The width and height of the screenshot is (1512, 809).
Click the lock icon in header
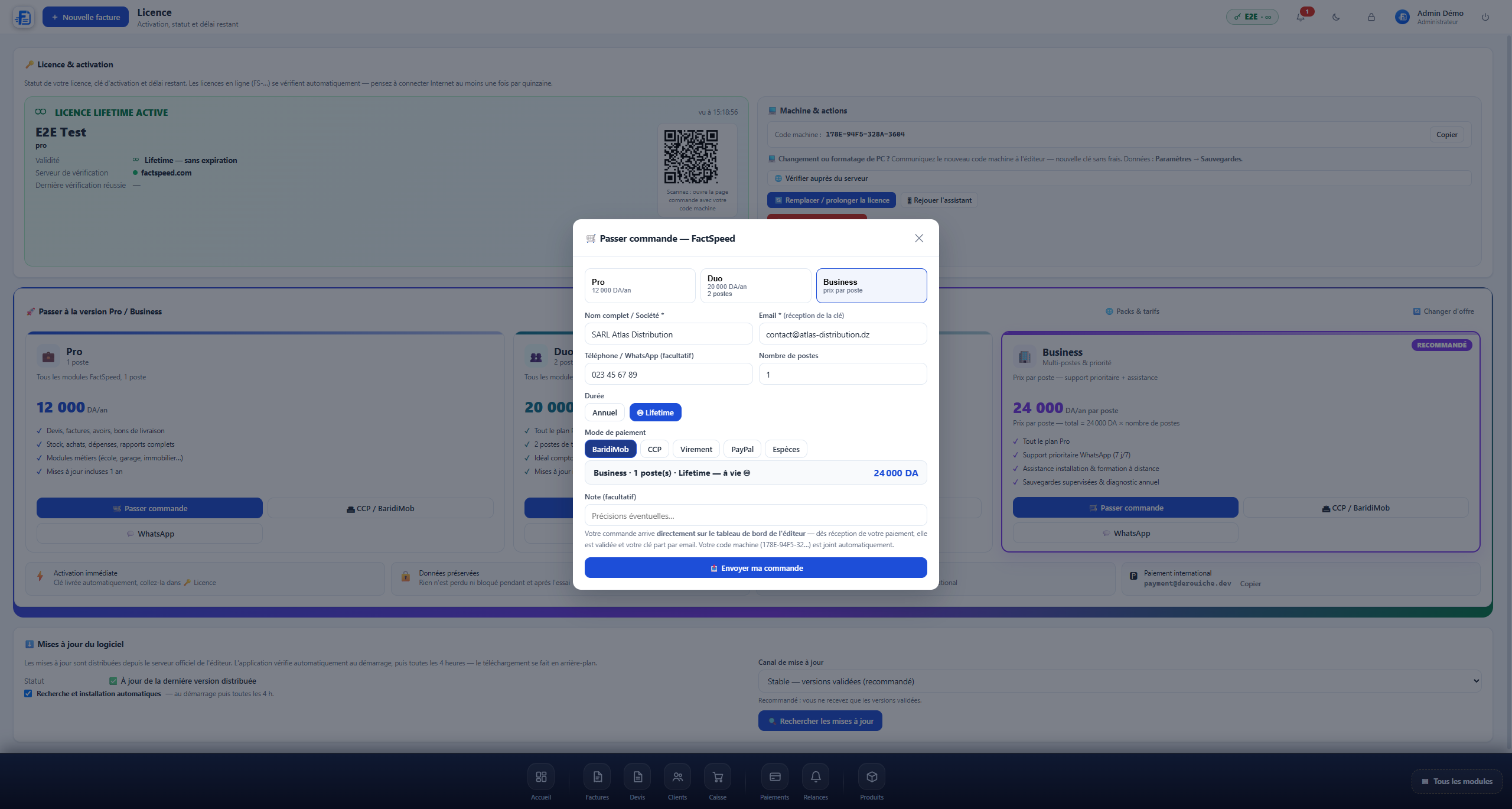point(1371,17)
